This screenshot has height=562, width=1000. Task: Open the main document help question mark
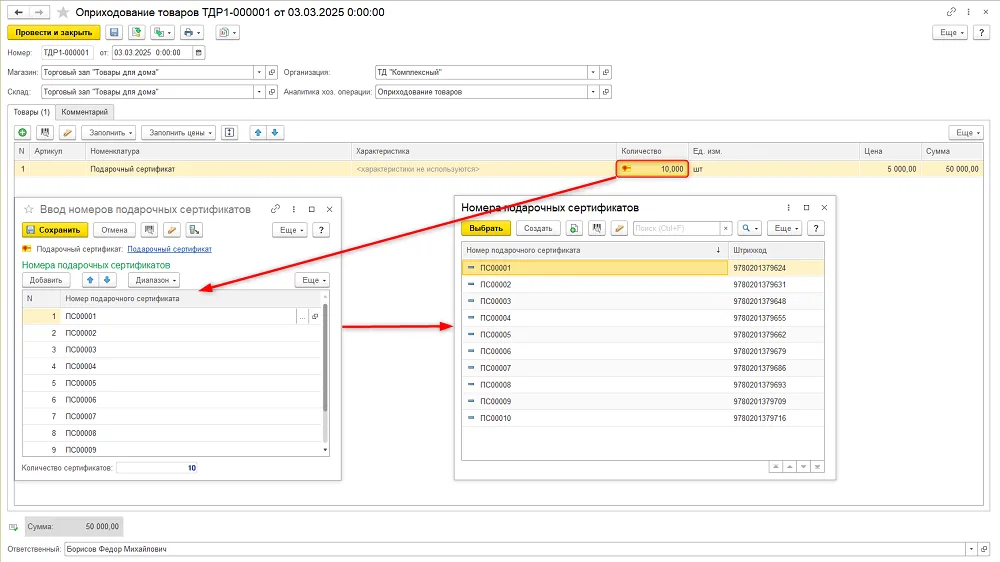981,33
